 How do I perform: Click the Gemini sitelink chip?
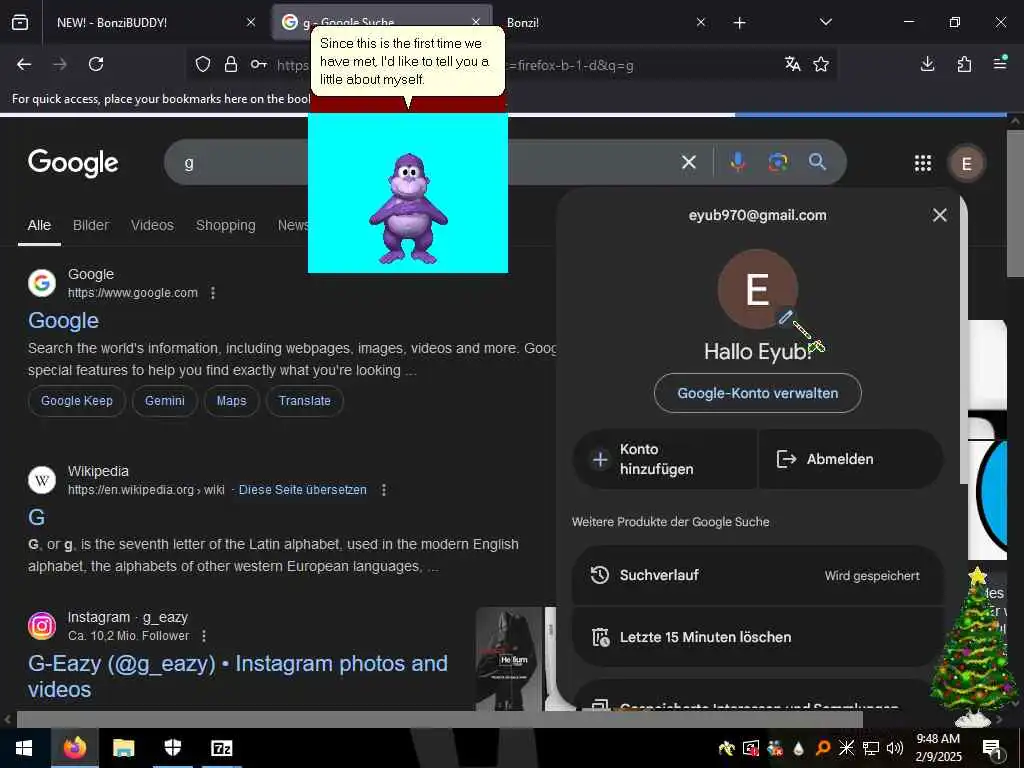point(165,401)
